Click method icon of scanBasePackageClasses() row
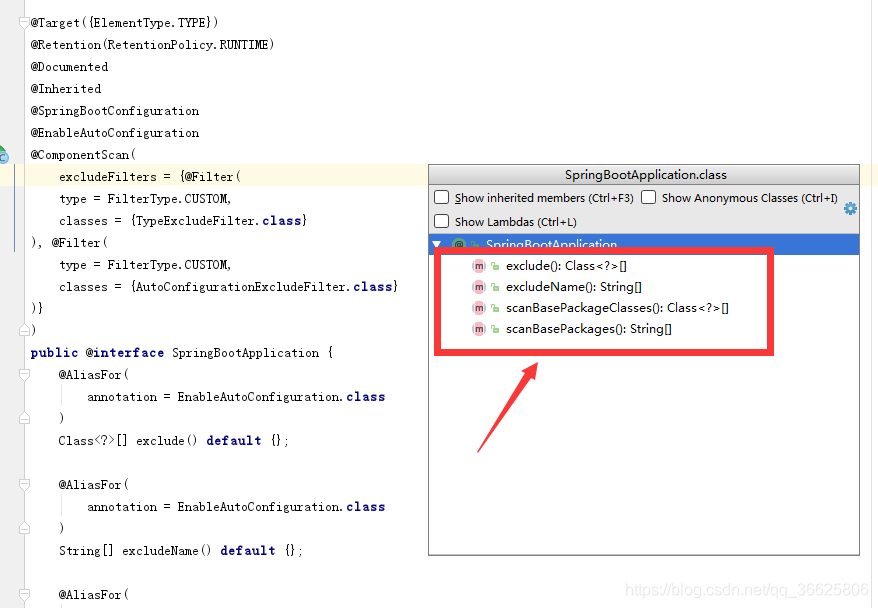Image resolution: width=878 pixels, height=608 pixels. pos(479,308)
